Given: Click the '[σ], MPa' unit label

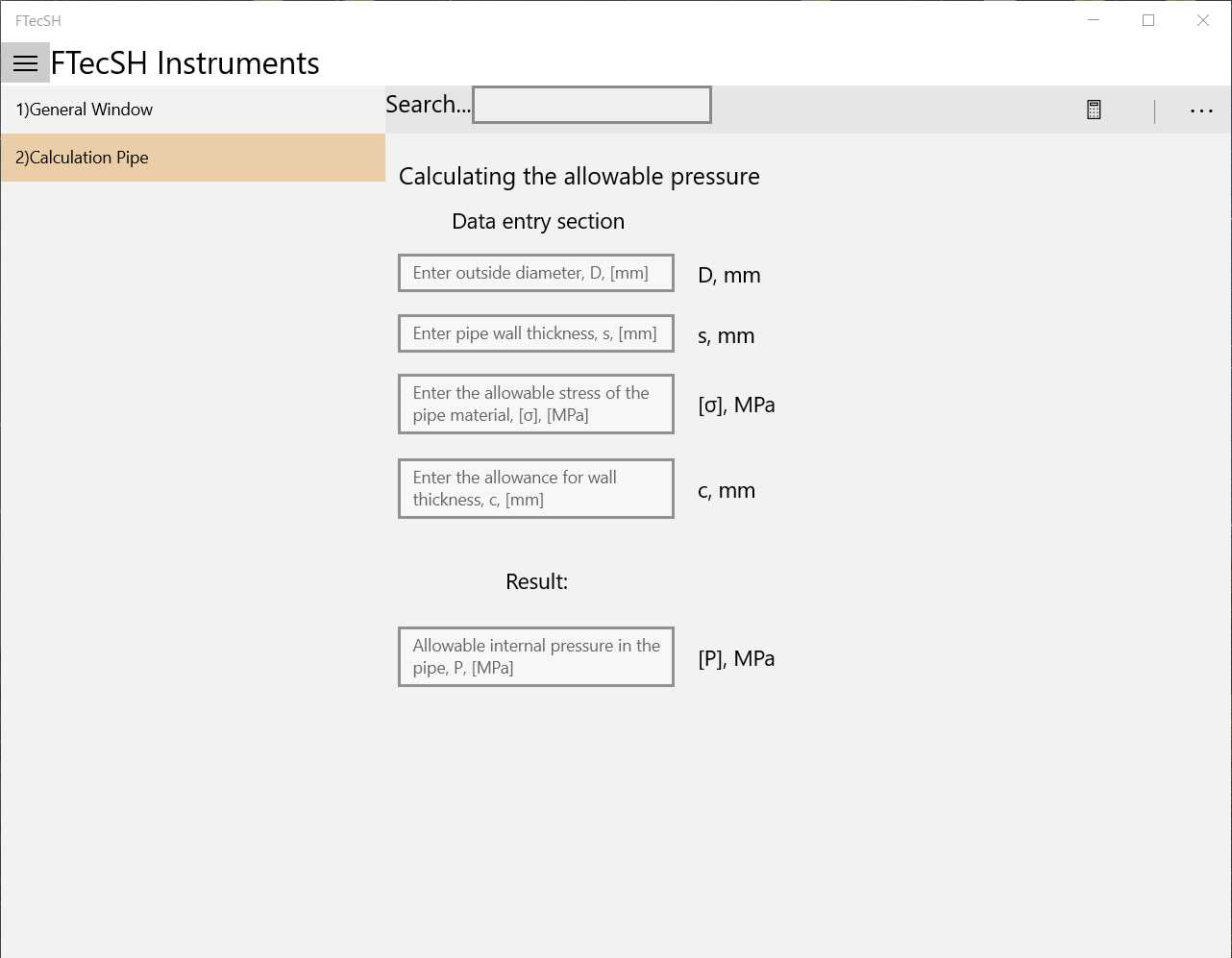Looking at the screenshot, I should point(736,405).
